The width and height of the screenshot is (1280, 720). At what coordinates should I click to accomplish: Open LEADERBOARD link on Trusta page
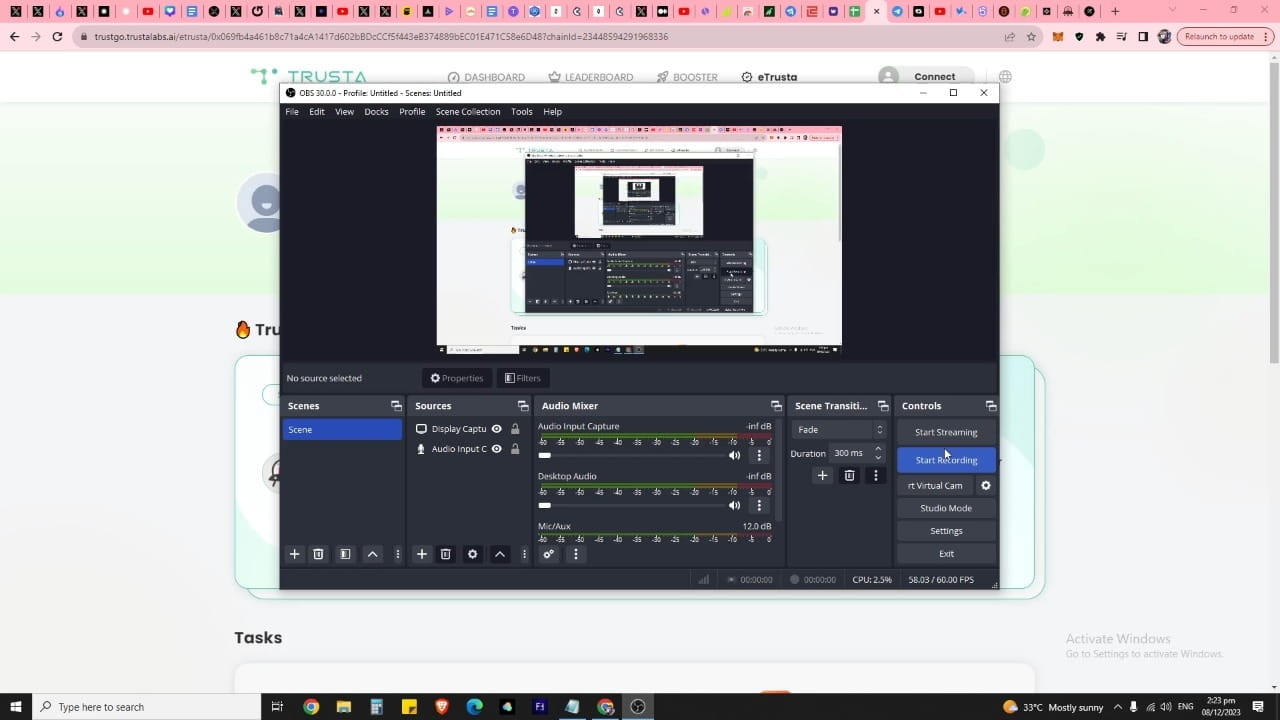pos(590,77)
